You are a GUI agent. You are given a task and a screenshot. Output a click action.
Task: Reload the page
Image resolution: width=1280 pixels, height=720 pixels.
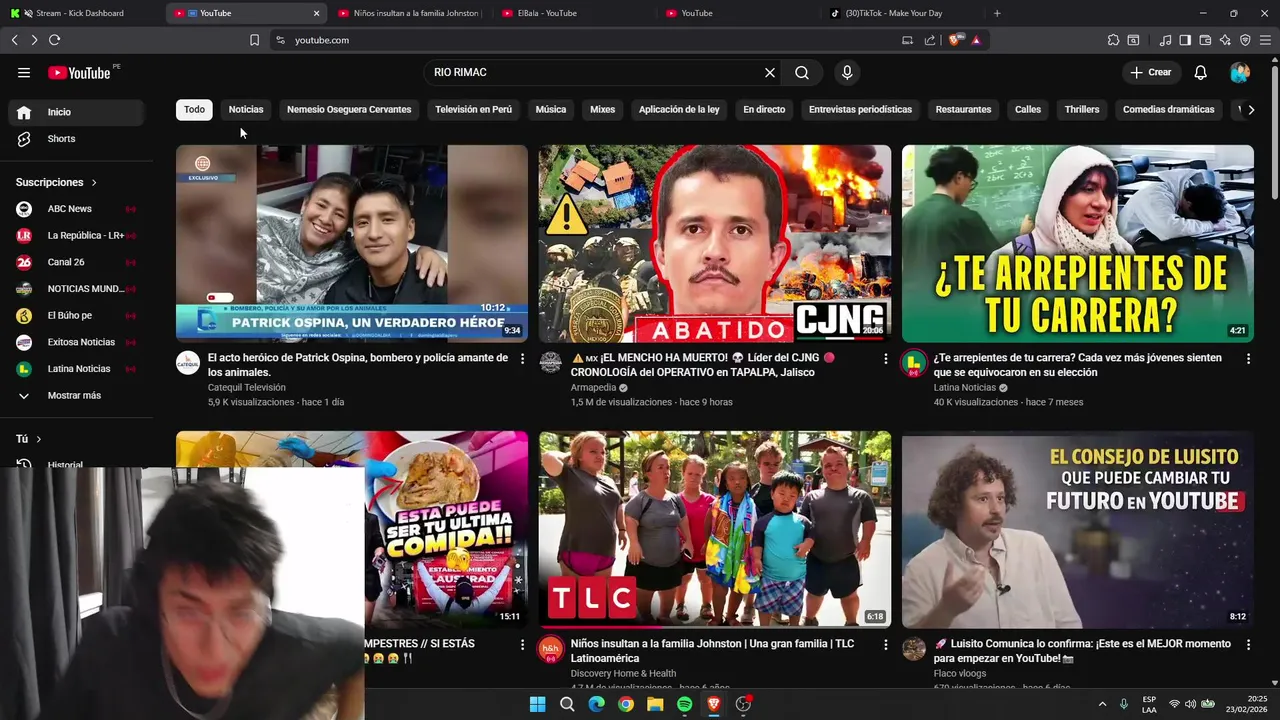click(x=54, y=40)
